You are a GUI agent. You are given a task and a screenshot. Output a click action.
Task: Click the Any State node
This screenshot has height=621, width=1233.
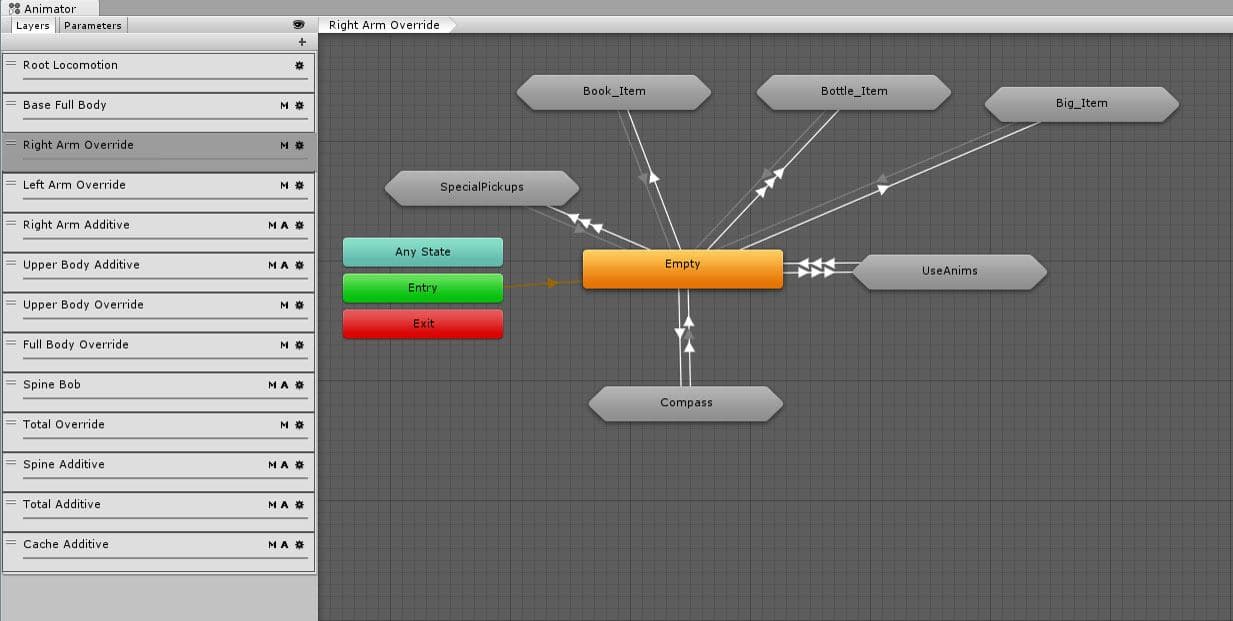[422, 252]
